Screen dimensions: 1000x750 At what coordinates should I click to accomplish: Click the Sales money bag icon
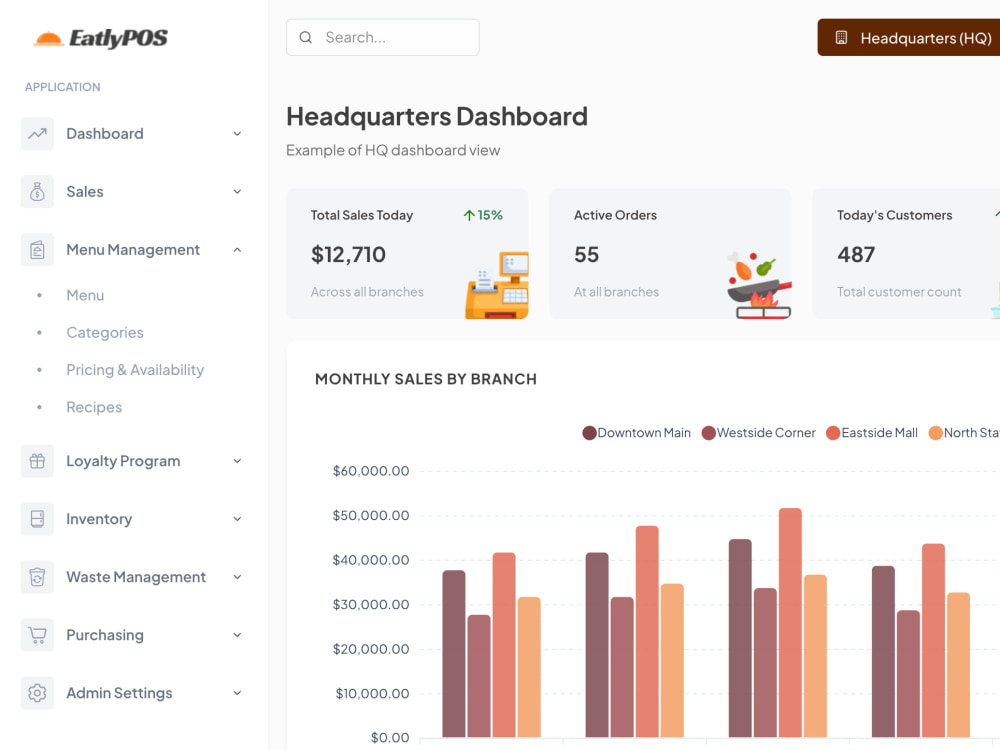37,191
